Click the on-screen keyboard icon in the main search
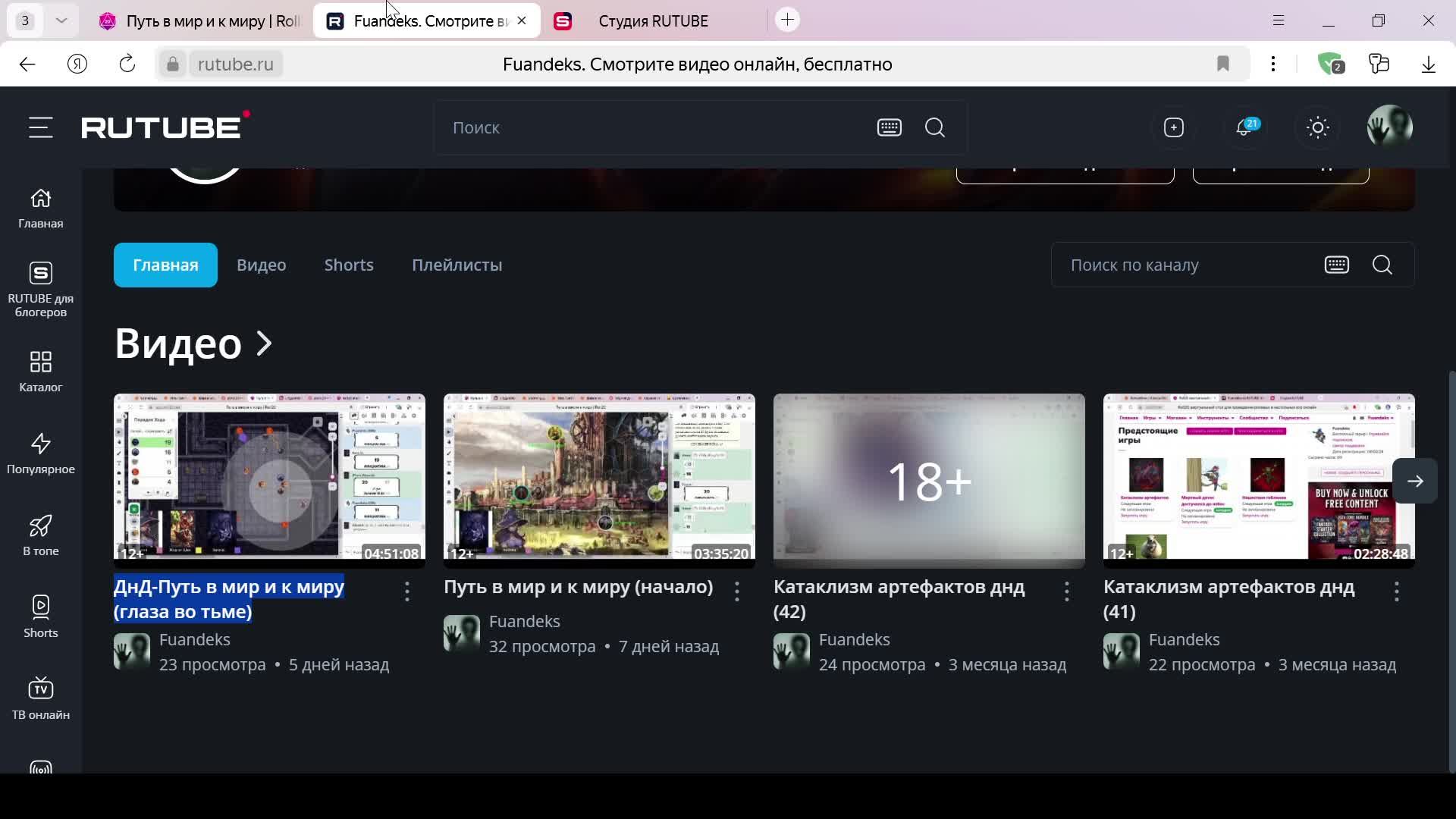Image resolution: width=1456 pixels, height=819 pixels. pos(889,127)
